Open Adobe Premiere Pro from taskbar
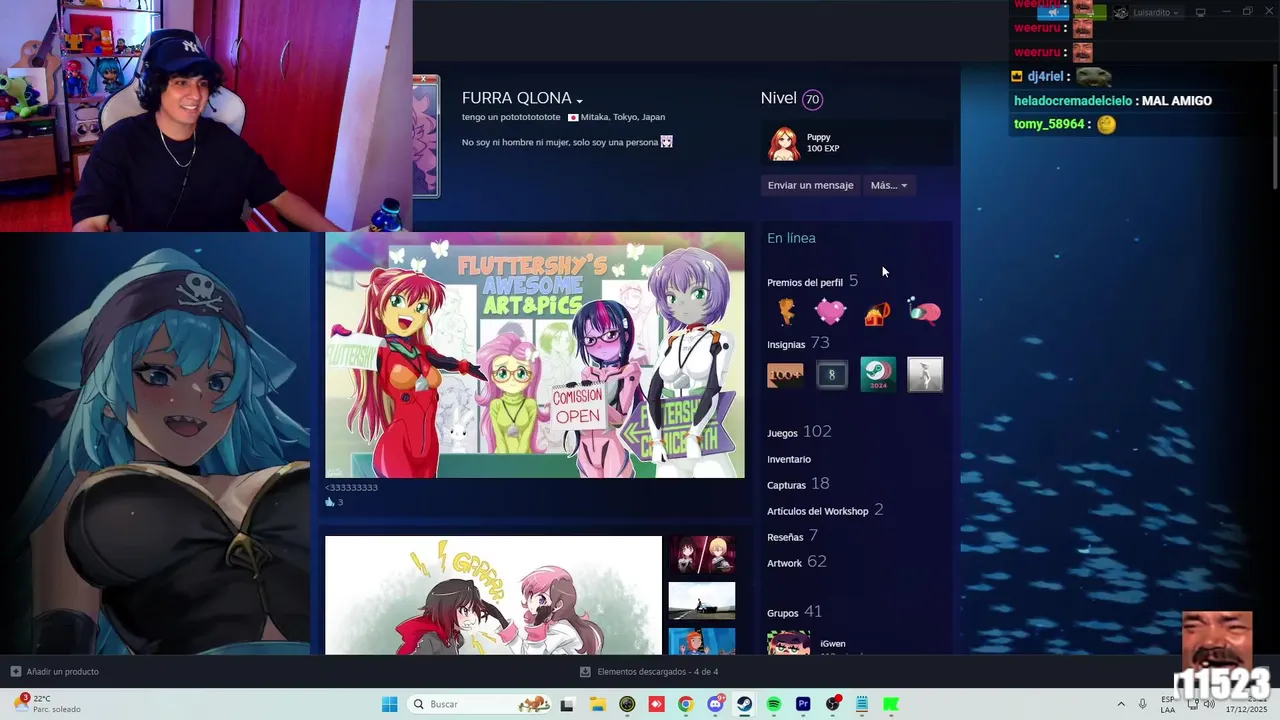Viewport: 1280px width, 720px height. pyautogui.click(x=803, y=704)
